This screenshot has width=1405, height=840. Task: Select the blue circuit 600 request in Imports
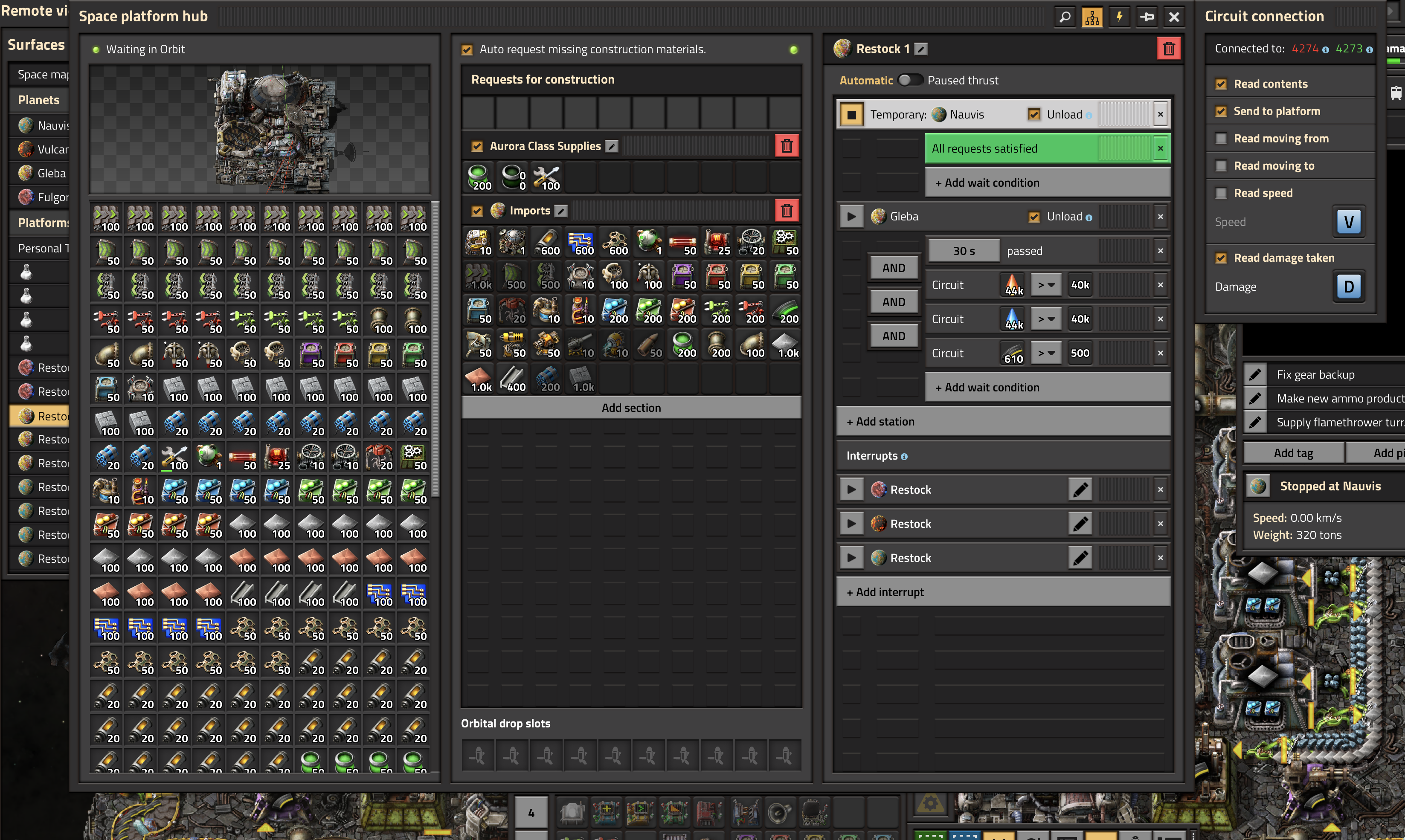581,243
